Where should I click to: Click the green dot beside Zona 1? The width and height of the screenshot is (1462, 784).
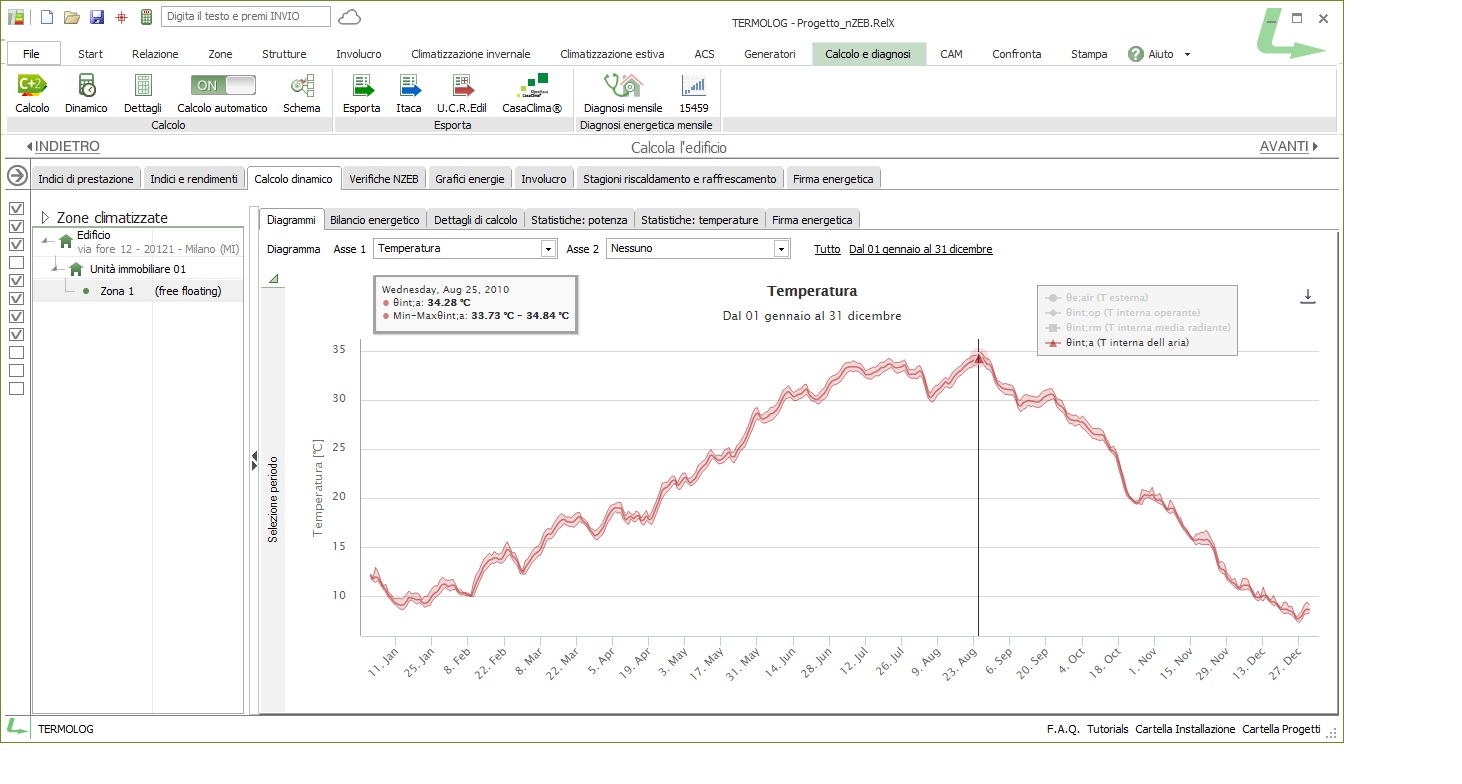tap(86, 291)
